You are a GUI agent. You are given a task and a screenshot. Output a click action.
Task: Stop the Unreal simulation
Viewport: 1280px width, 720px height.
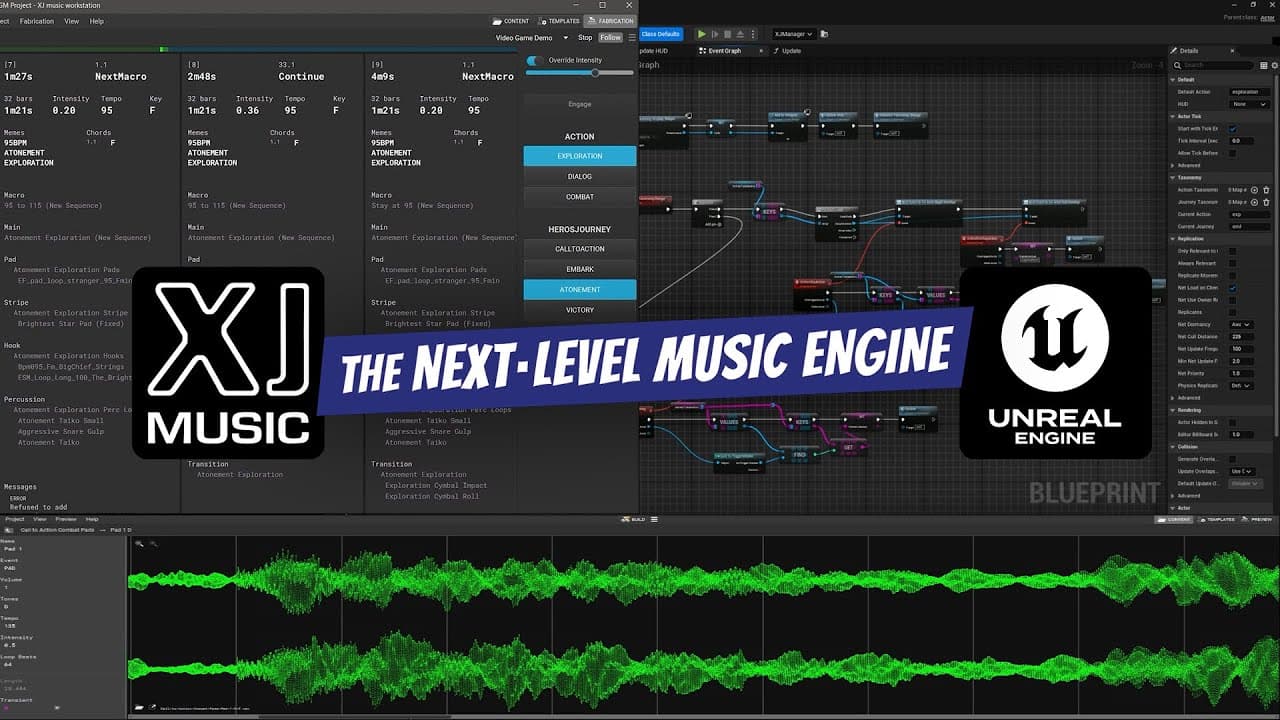[x=729, y=34]
